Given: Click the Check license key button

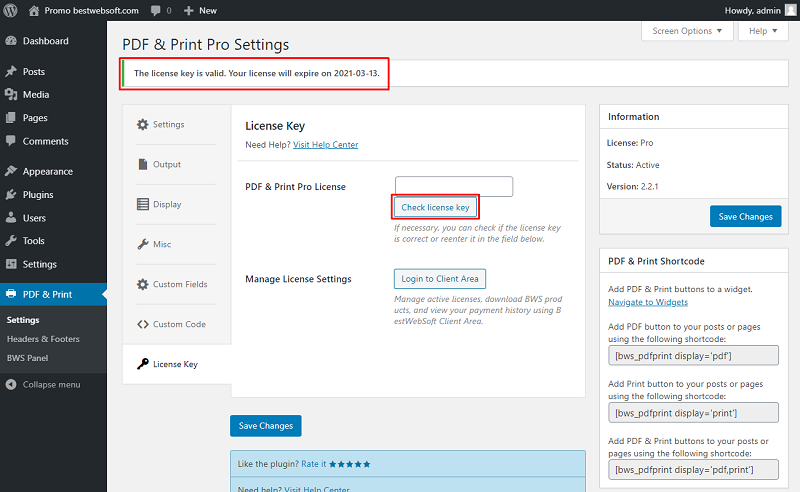Looking at the screenshot, I should tap(435, 207).
